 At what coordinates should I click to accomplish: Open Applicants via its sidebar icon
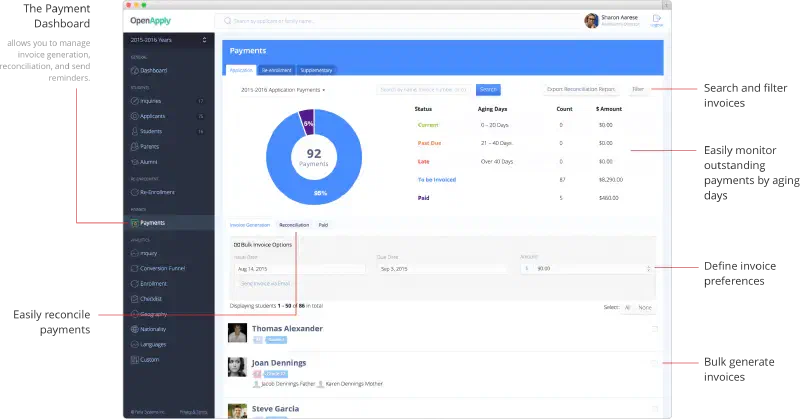tap(135, 116)
